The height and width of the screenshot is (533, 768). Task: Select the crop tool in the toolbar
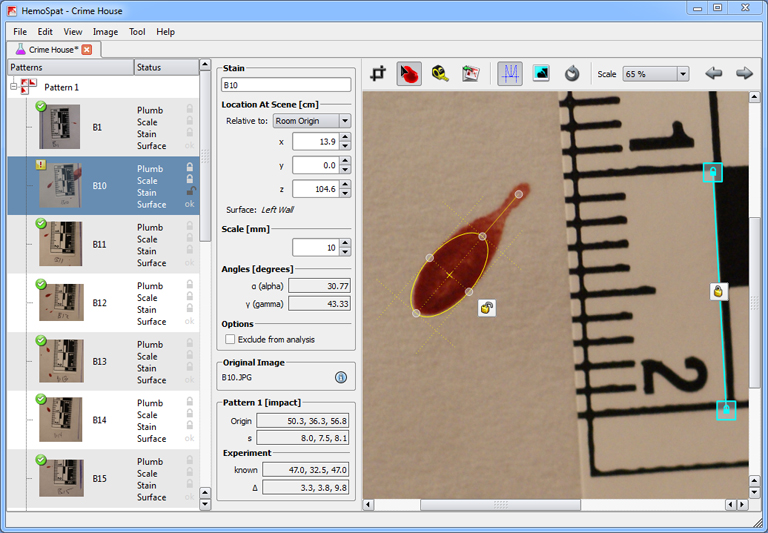click(378, 73)
